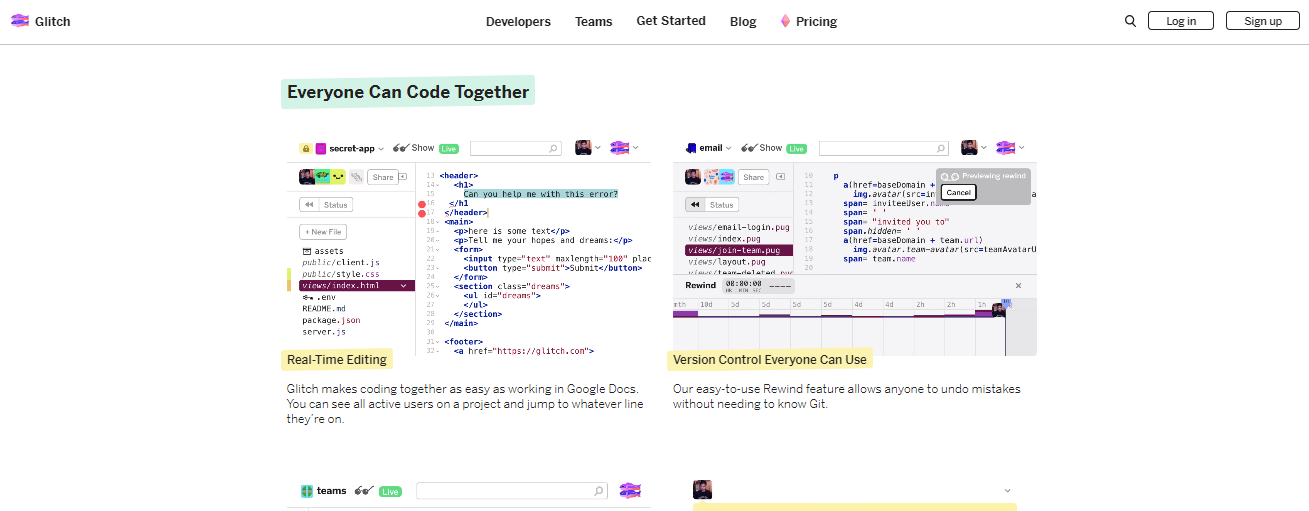Image resolution: width=1309 pixels, height=511 pixels.
Task: Expand user avatar menu chevron in email editor
Action: [x=984, y=148]
